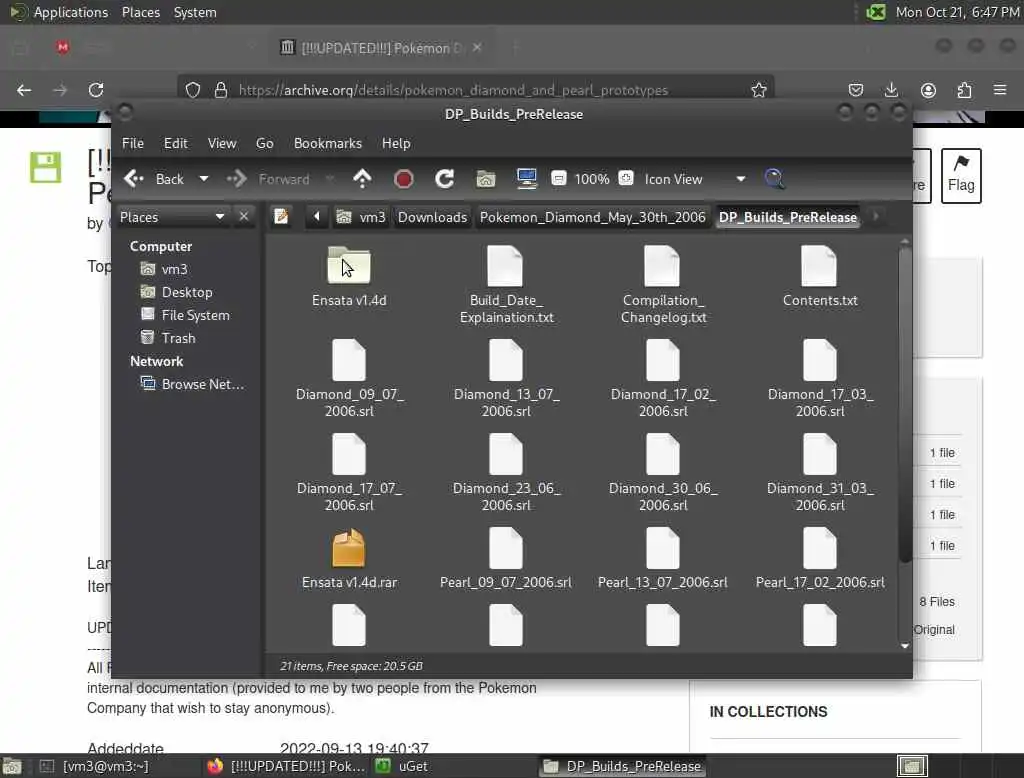Zoom in with the plus icon
This screenshot has height=778, width=1024.
pyautogui.click(x=626, y=178)
